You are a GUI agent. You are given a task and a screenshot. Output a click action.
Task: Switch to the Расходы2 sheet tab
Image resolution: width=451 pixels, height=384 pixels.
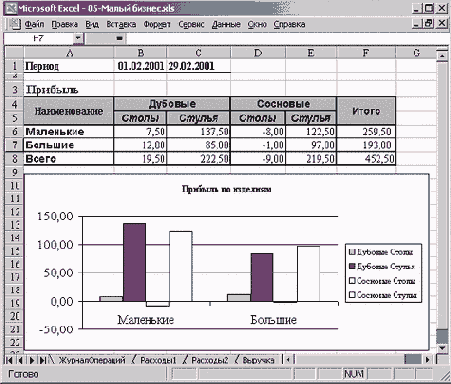[210, 360]
